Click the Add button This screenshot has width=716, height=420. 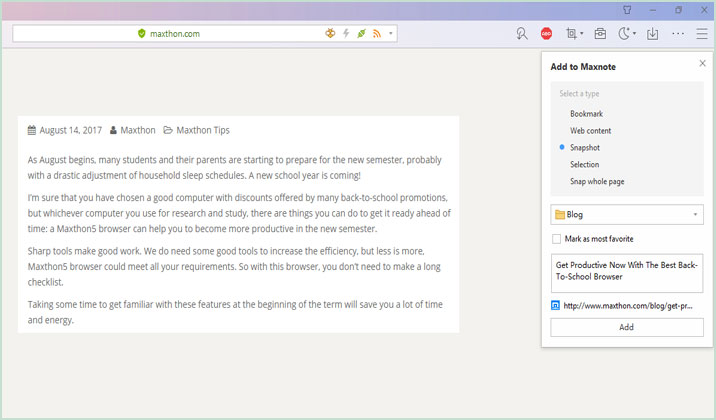pyautogui.click(x=626, y=327)
